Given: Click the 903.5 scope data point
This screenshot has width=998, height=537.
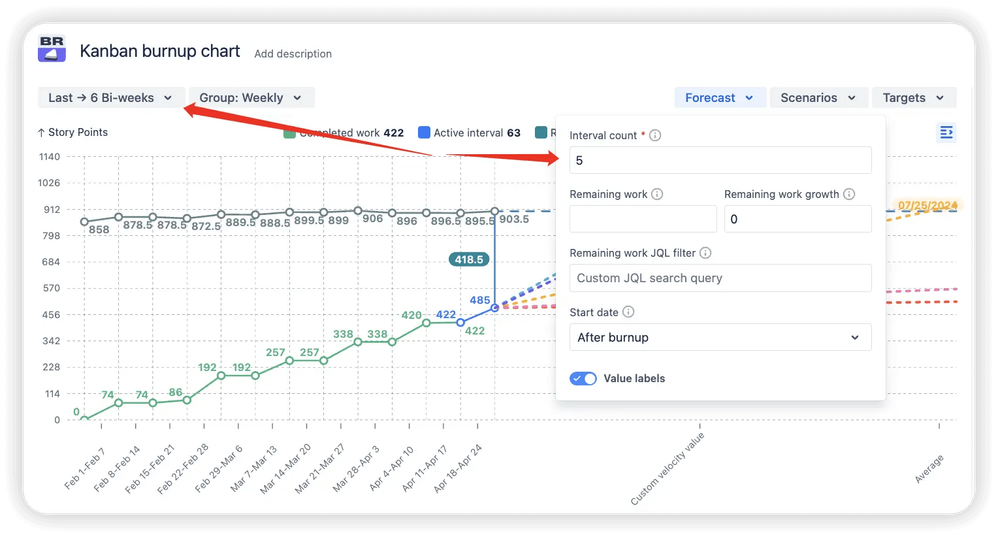Looking at the screenshot, I should click(x=495, y=211).
